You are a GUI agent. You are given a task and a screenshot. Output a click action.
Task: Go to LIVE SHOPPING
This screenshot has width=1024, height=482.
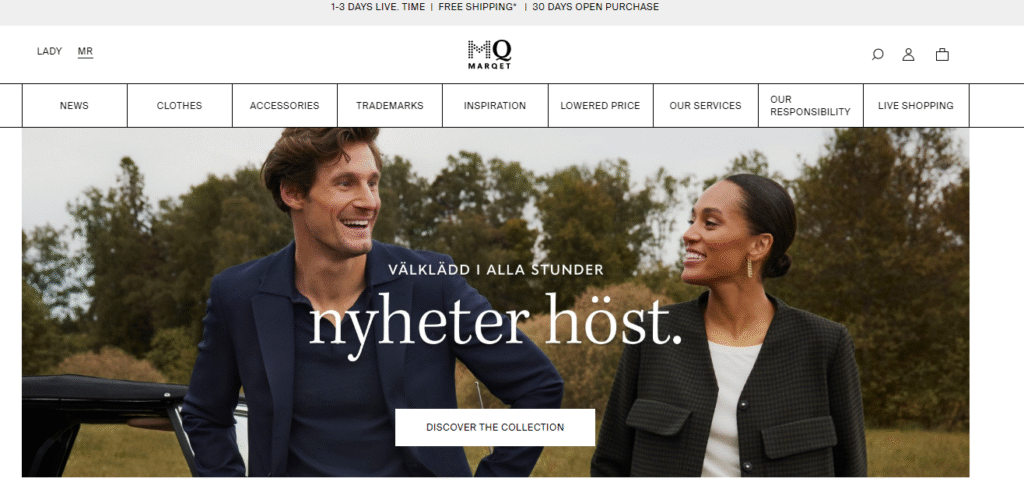(916, 106)
